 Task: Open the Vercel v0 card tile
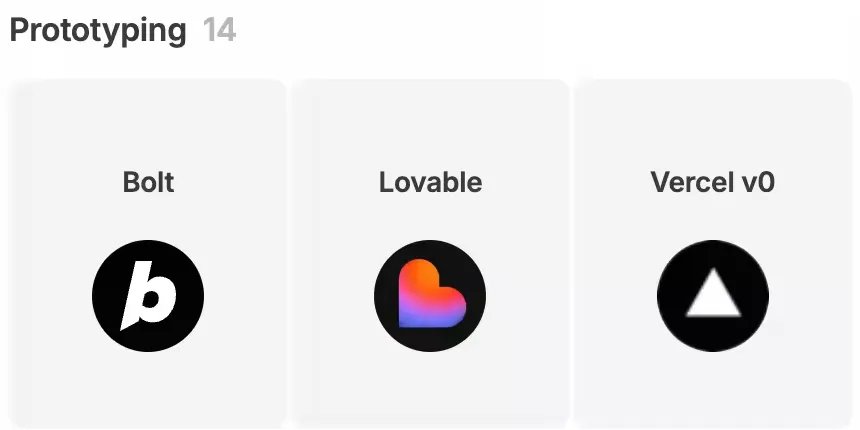pos(713,254)
